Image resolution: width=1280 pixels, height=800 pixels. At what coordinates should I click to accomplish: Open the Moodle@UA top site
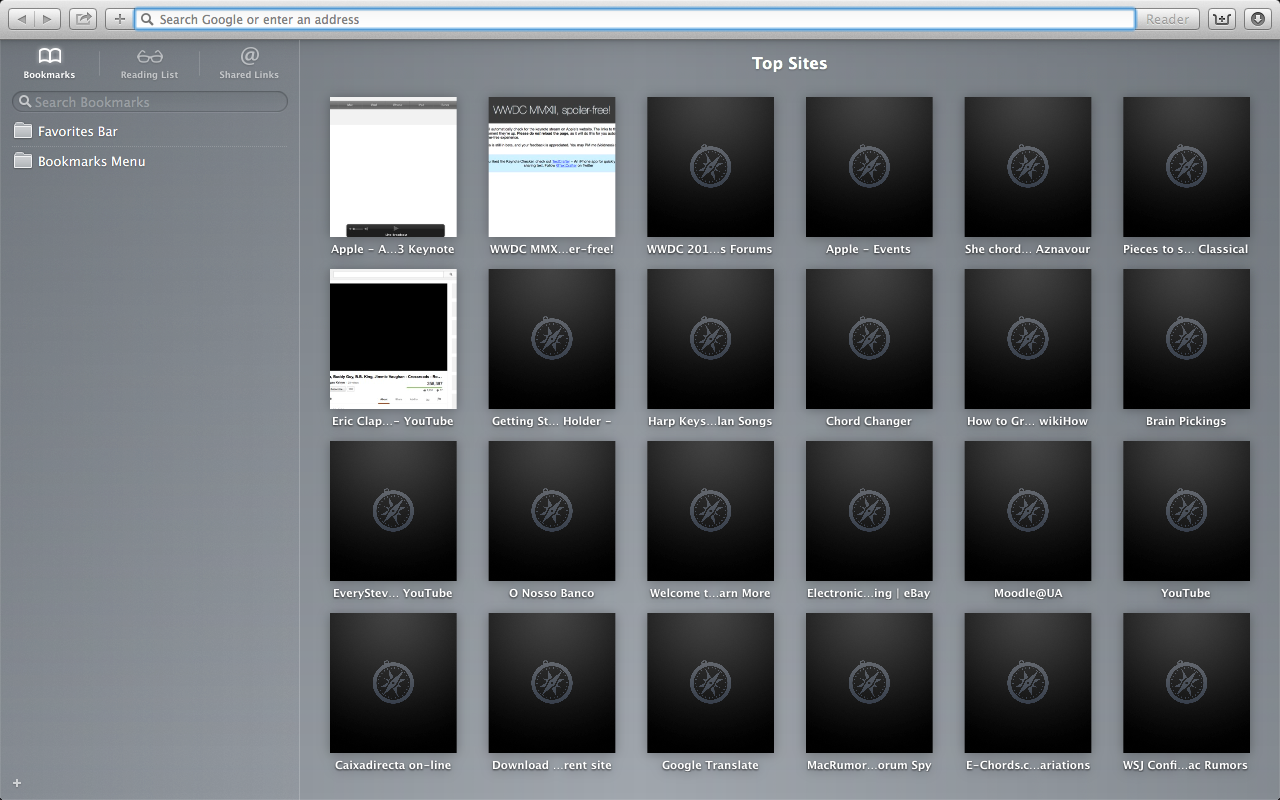tap(1027, 511)
